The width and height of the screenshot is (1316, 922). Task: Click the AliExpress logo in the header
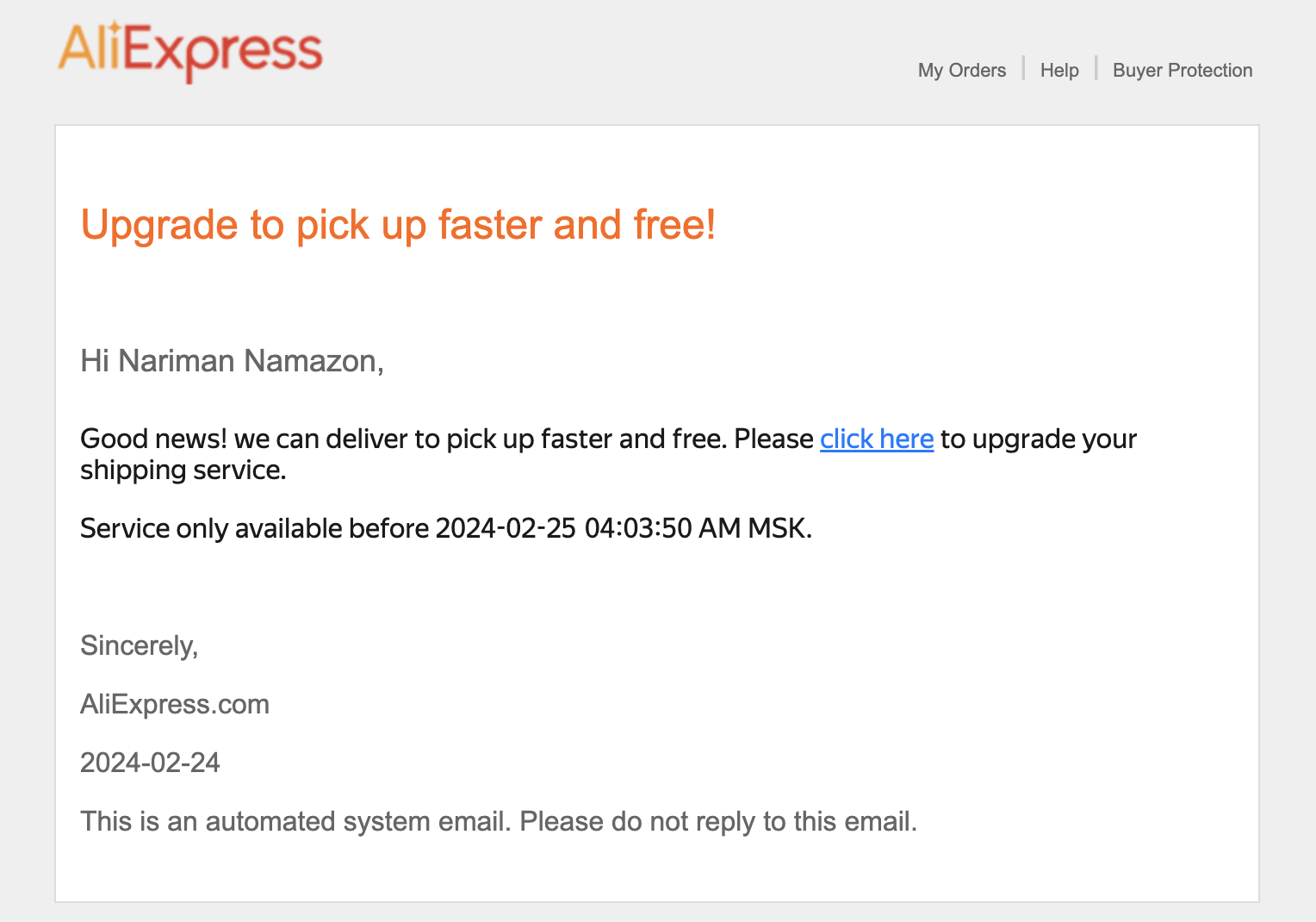tap(190, 51)
